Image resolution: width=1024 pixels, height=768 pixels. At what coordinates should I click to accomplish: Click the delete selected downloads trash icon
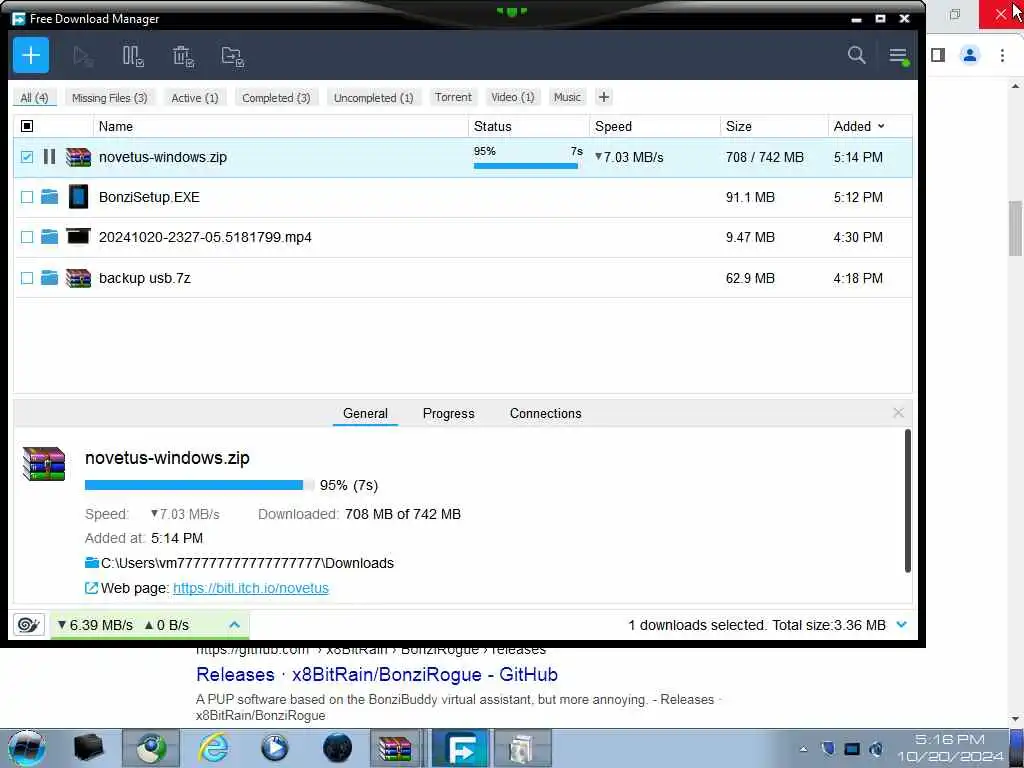tap(183, 56)
